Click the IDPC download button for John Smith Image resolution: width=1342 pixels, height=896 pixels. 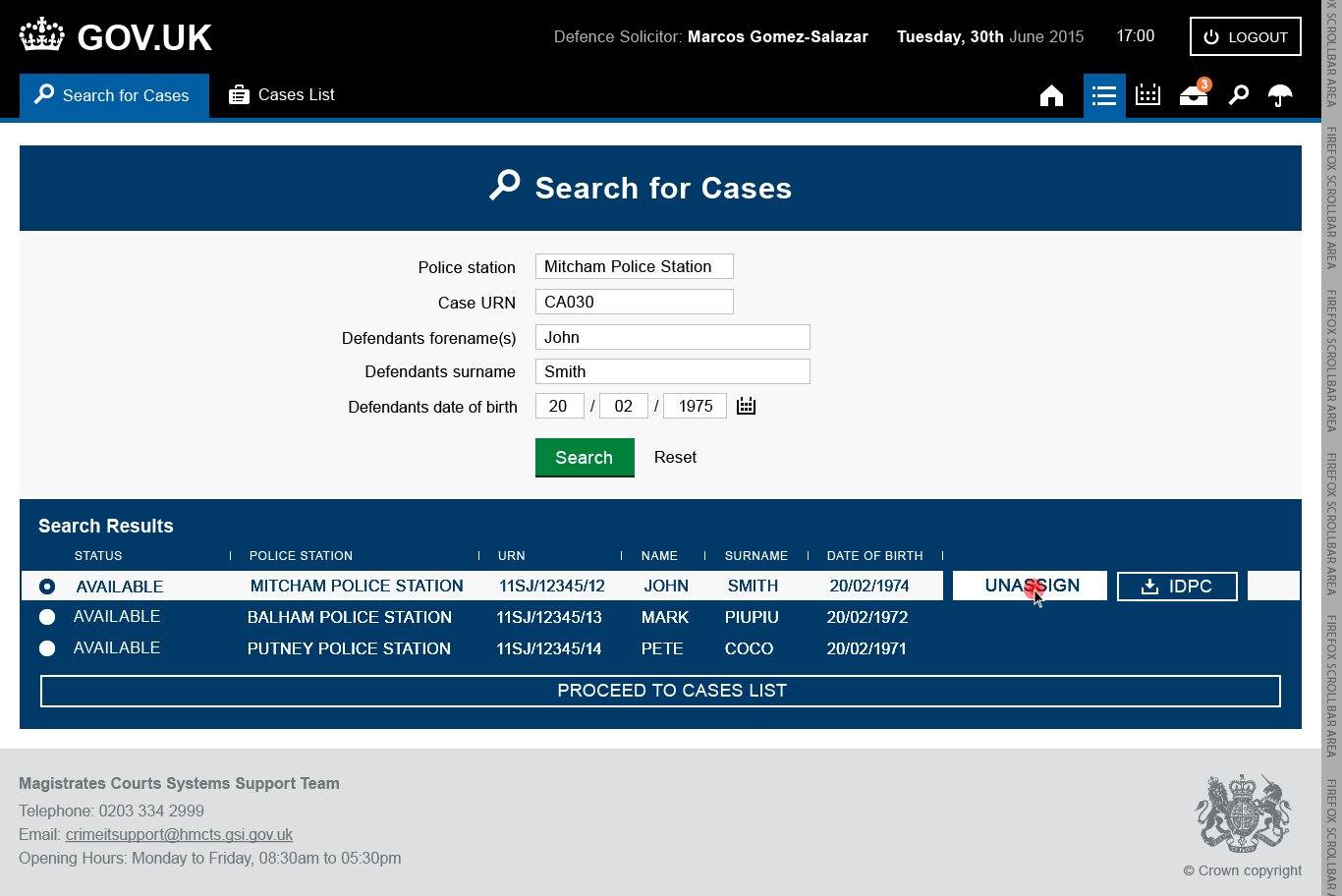point(1176,586)
